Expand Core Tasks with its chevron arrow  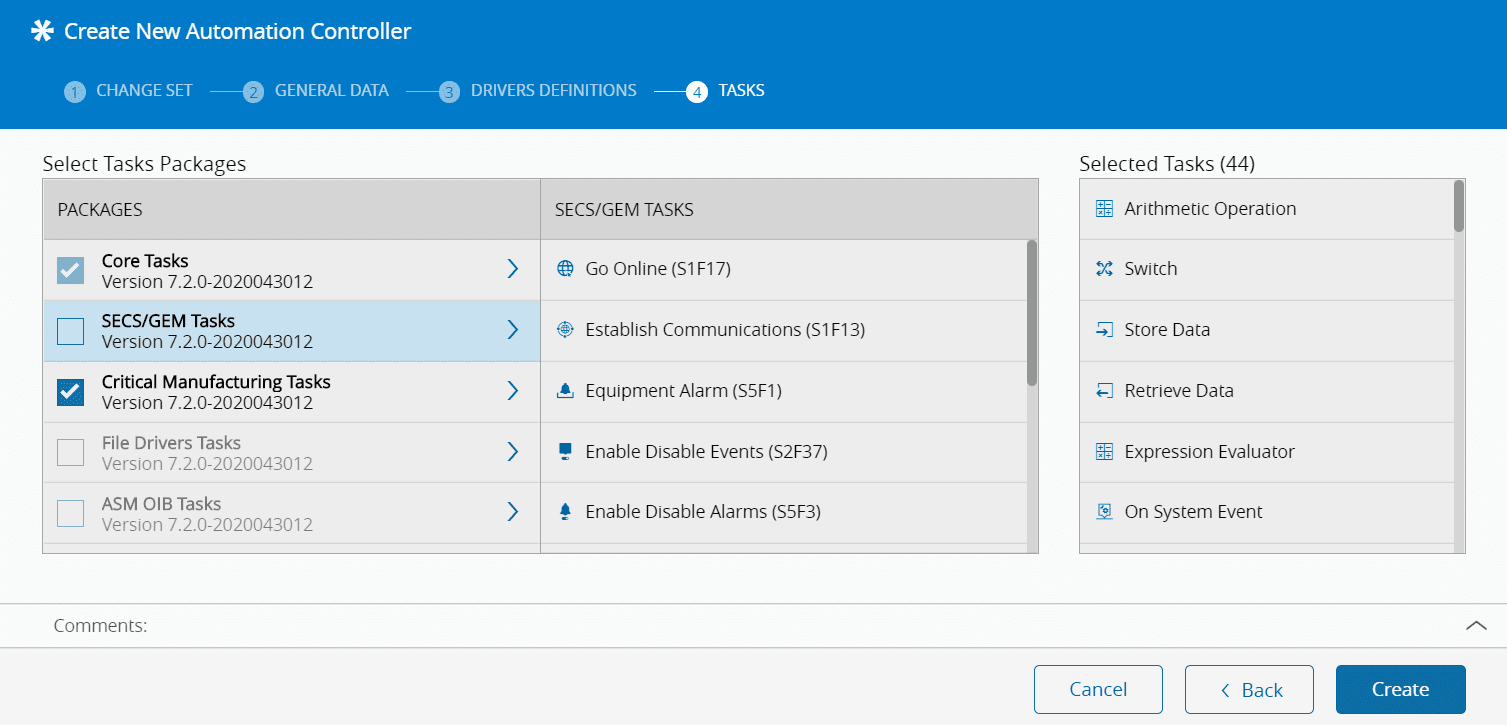pos(512,269)
